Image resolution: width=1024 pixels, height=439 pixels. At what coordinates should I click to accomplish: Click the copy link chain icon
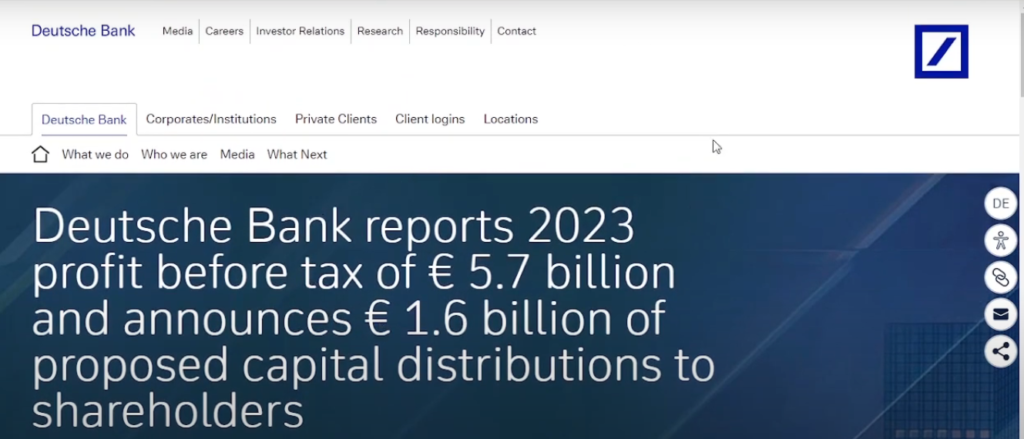click(999, 277)
